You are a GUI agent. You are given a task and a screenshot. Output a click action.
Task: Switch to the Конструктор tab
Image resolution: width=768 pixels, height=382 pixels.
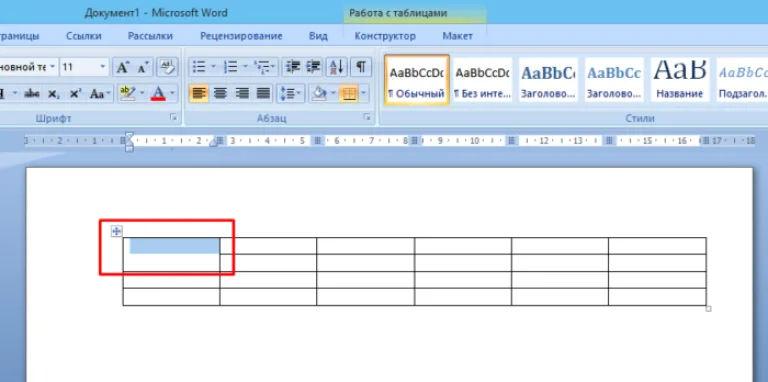pyautogui.click(x=385, y=36)
